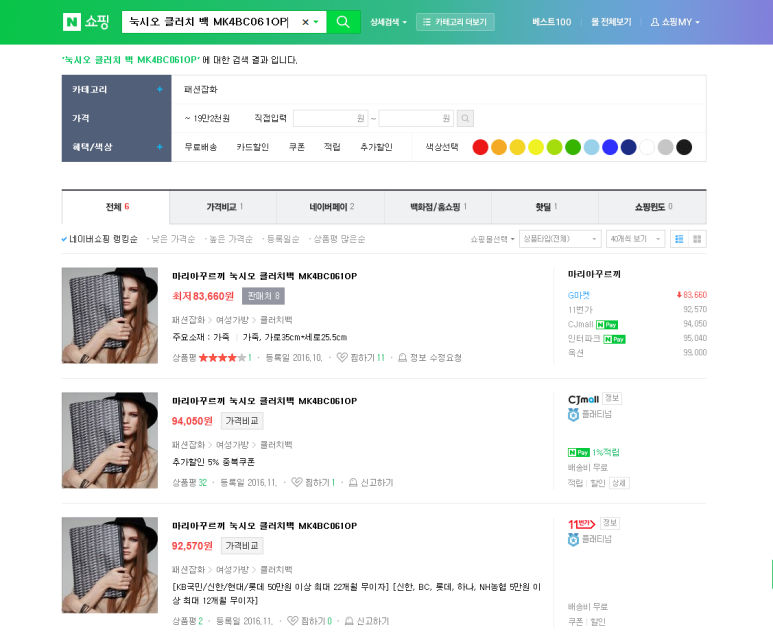
Task: Click the CJmall 플래티넘 badge icon
Action: click(x=573, y=415)
